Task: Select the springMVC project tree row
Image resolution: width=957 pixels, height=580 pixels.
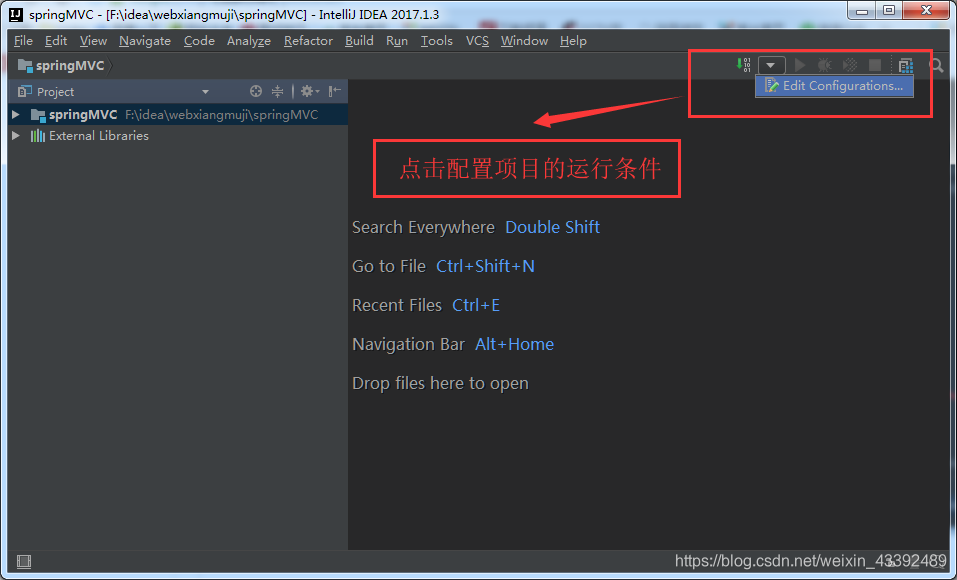Action: point(178,114)
